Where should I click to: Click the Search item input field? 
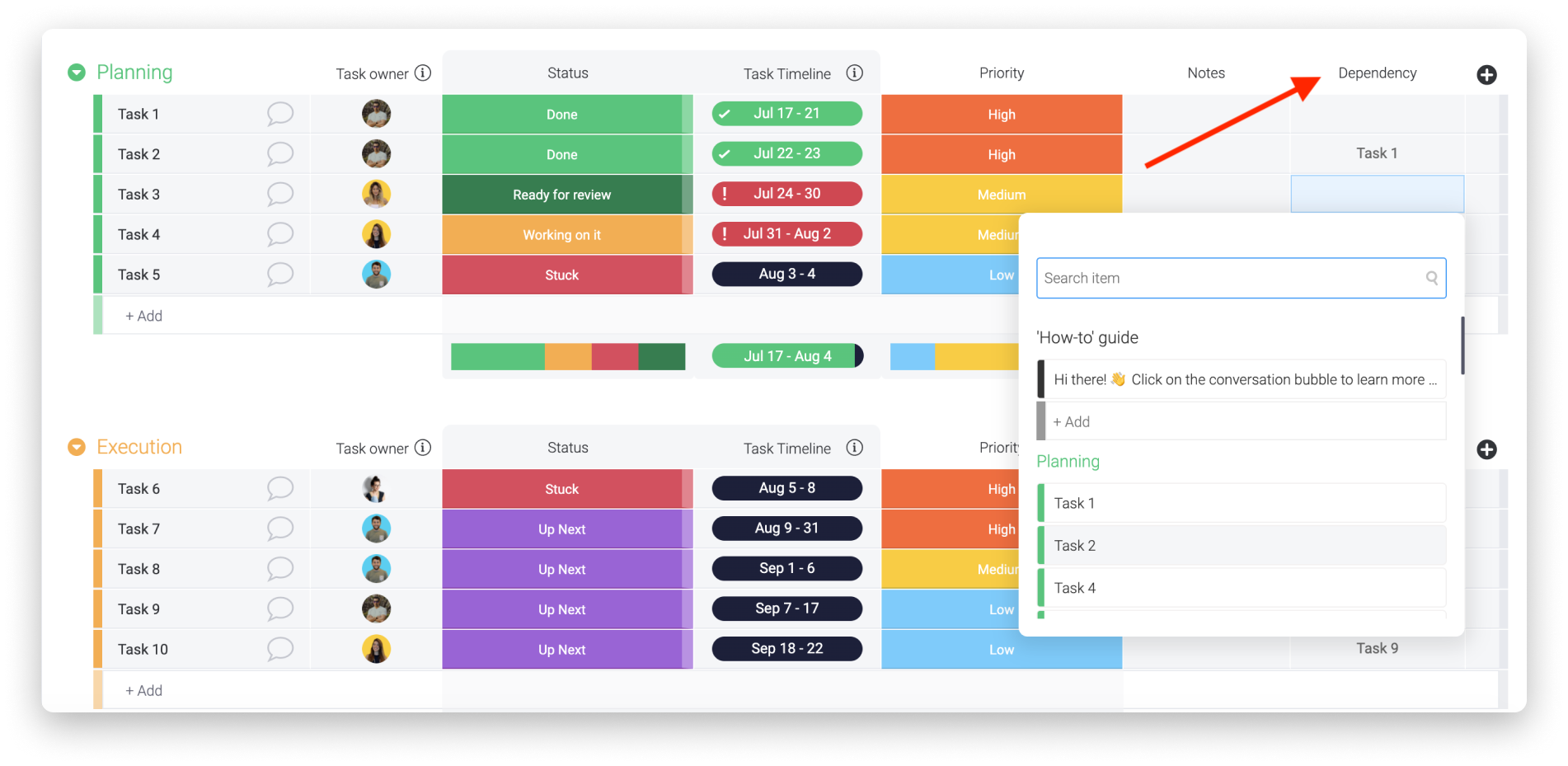coord(1241,278)
